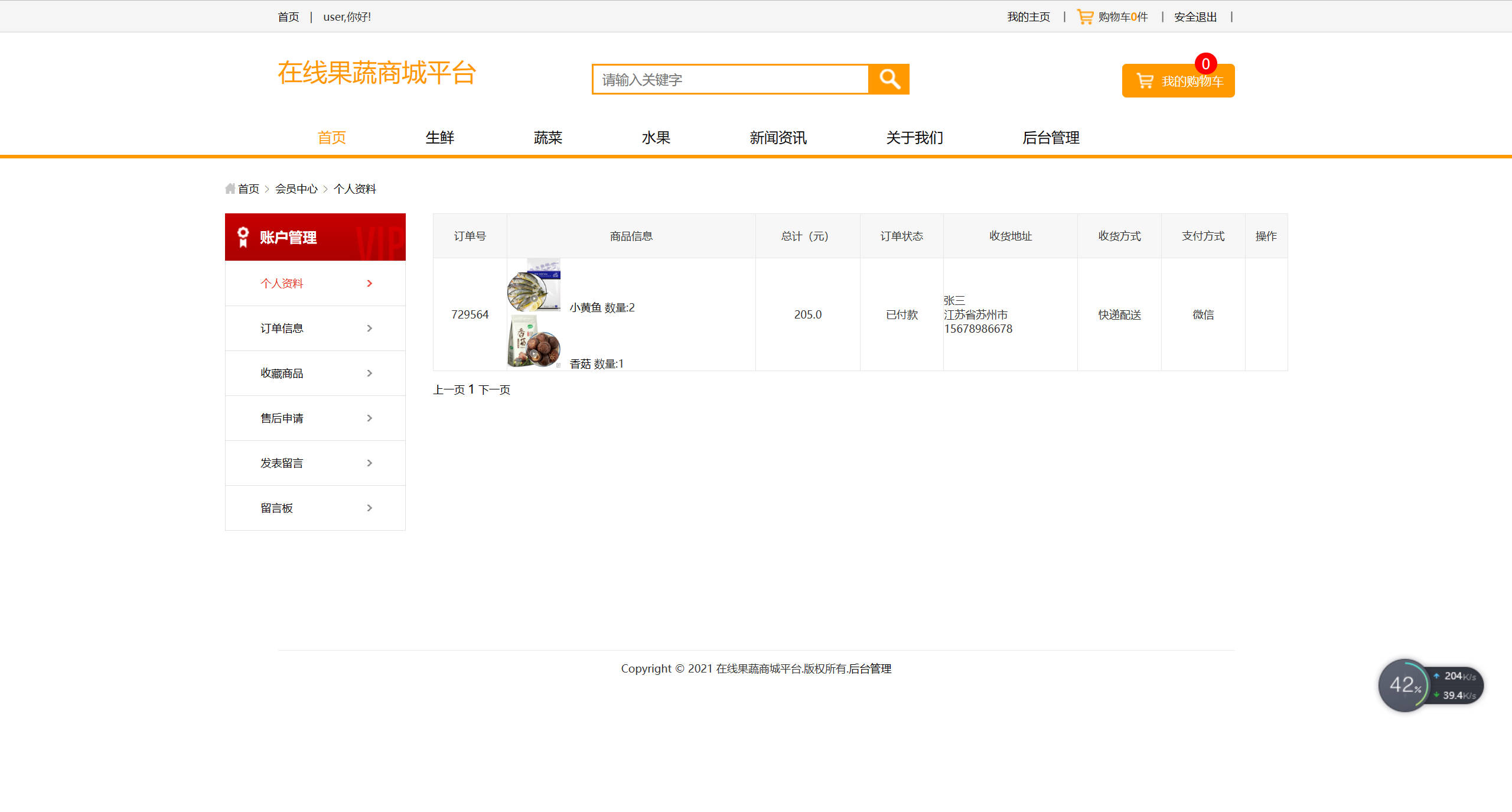Viewport: 1512px width, 812px height.
Task: Switch to the 水果 category tab
Action: (x=656, y=138)
